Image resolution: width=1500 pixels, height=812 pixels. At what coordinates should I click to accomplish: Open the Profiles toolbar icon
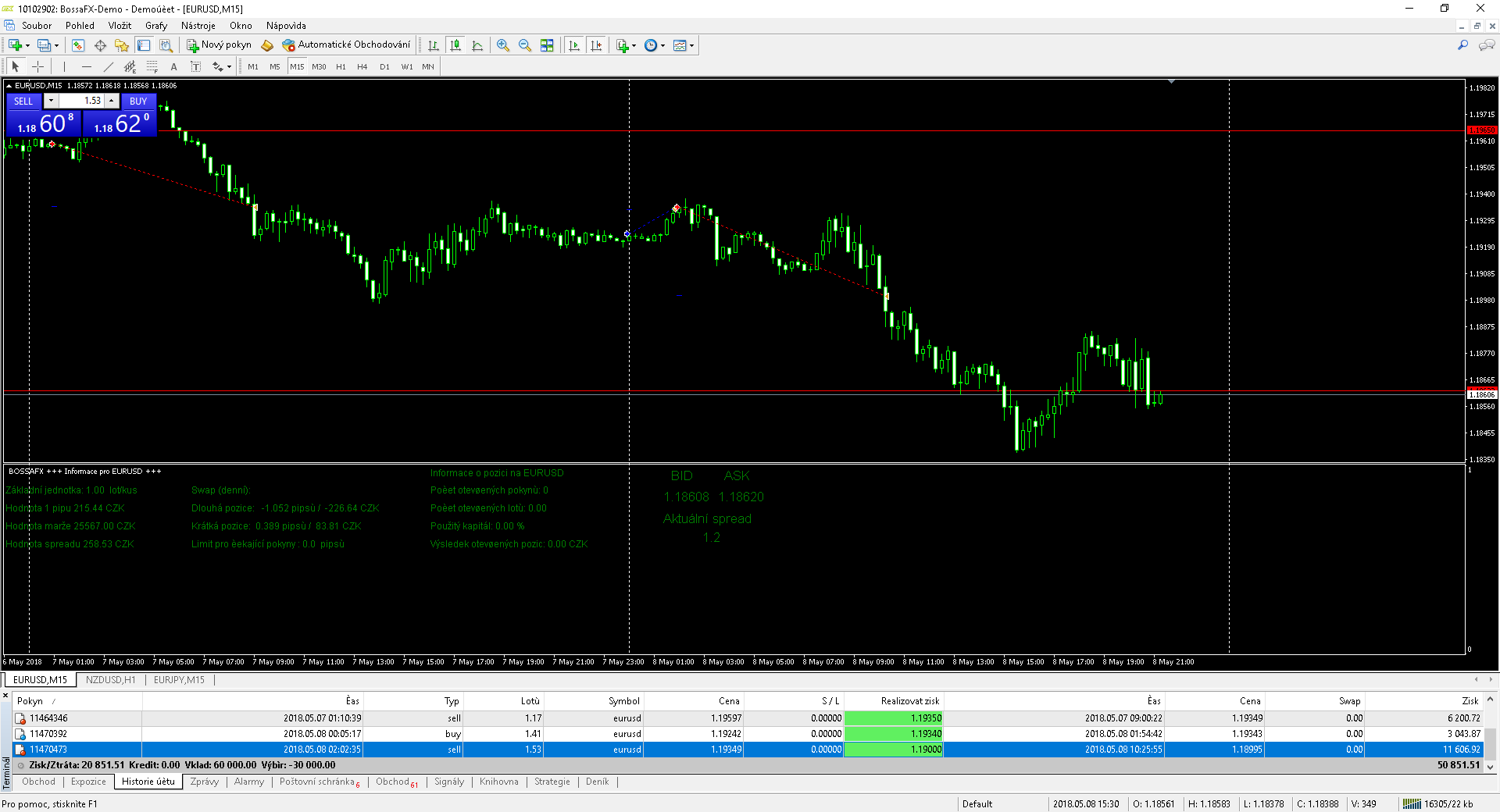pyautogui.click(x=44, y=45)
